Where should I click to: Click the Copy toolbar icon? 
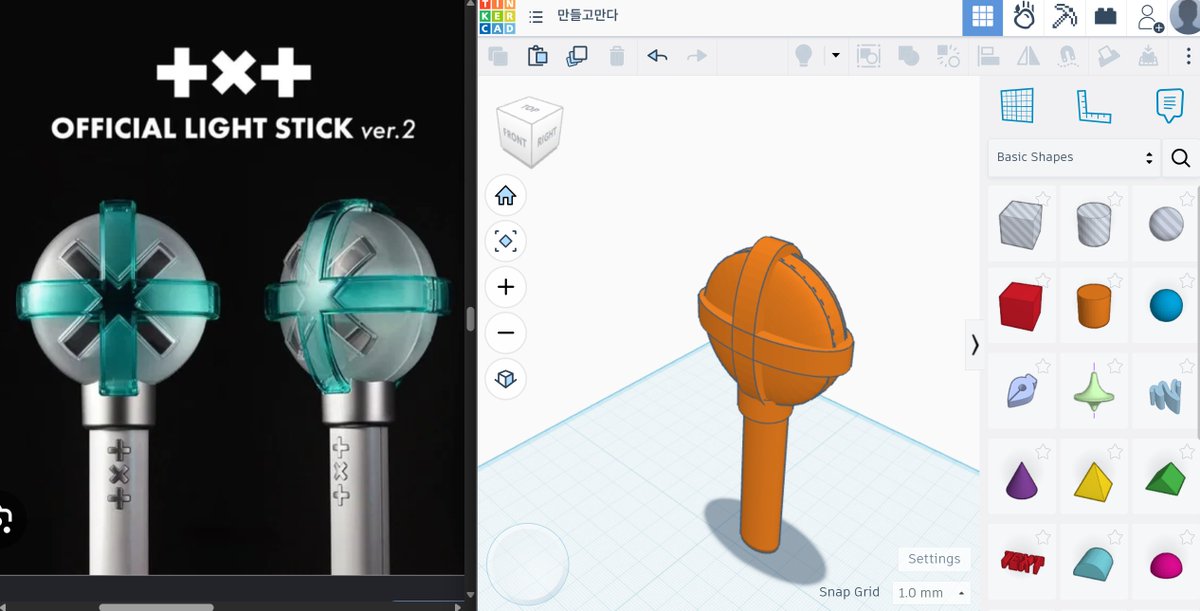coord(497,56)
